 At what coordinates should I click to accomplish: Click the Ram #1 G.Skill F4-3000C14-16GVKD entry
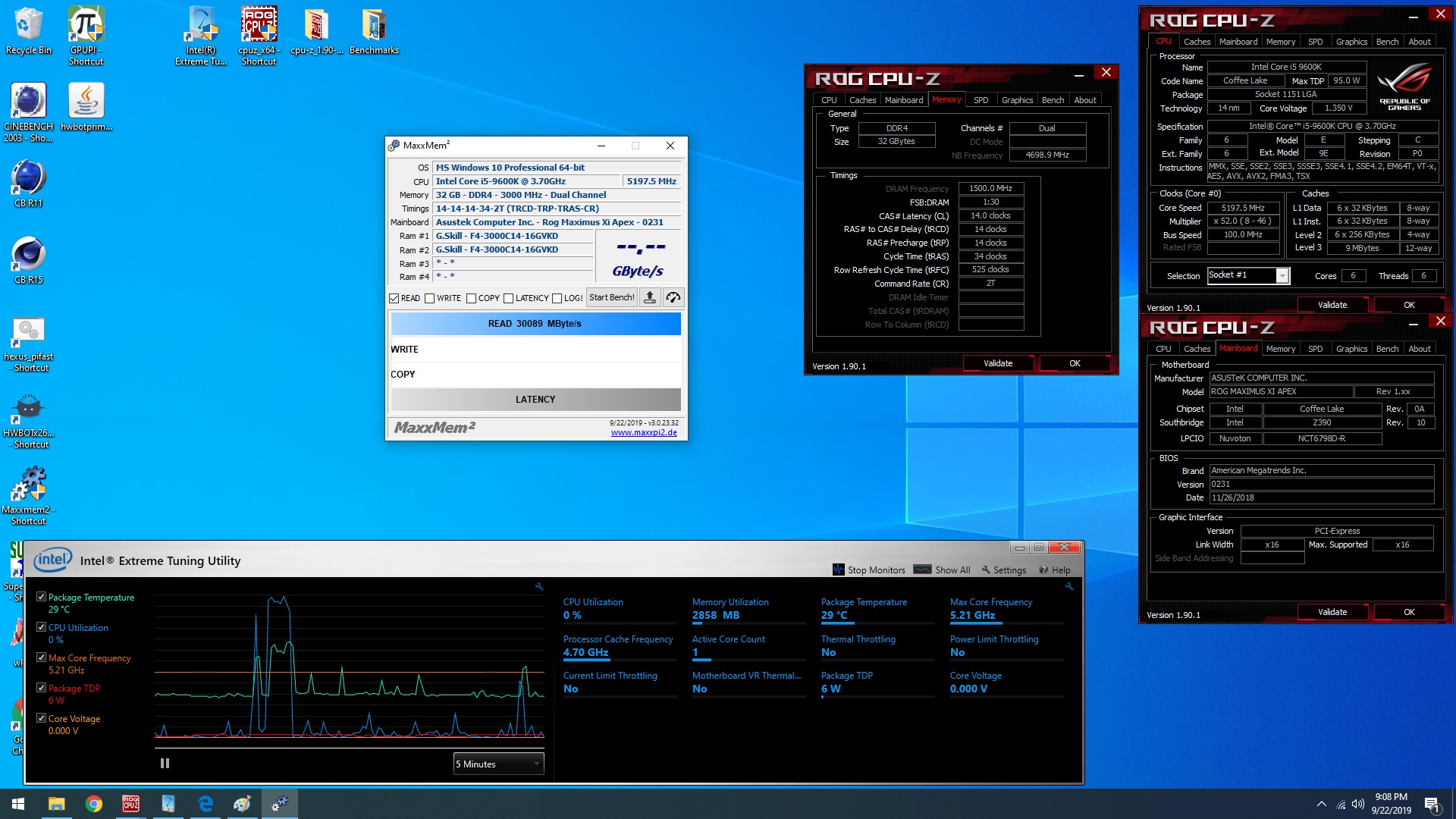point(513,236)
